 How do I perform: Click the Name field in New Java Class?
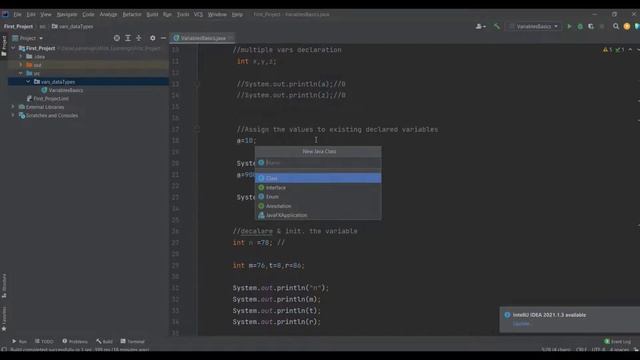[318, 163]
